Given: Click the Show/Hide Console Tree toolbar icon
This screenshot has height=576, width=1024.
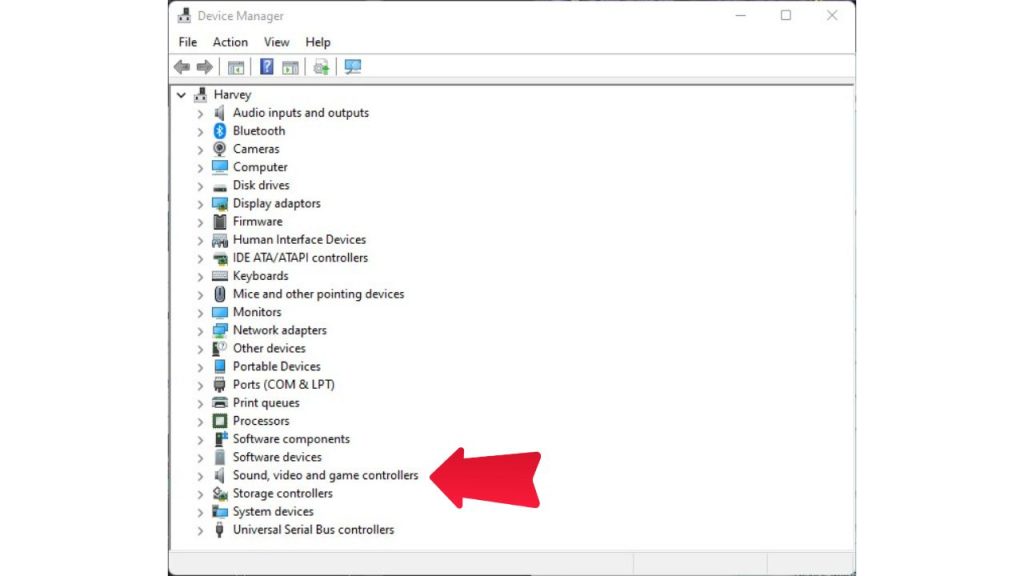Looking at the screenshot, I should 236,67.
